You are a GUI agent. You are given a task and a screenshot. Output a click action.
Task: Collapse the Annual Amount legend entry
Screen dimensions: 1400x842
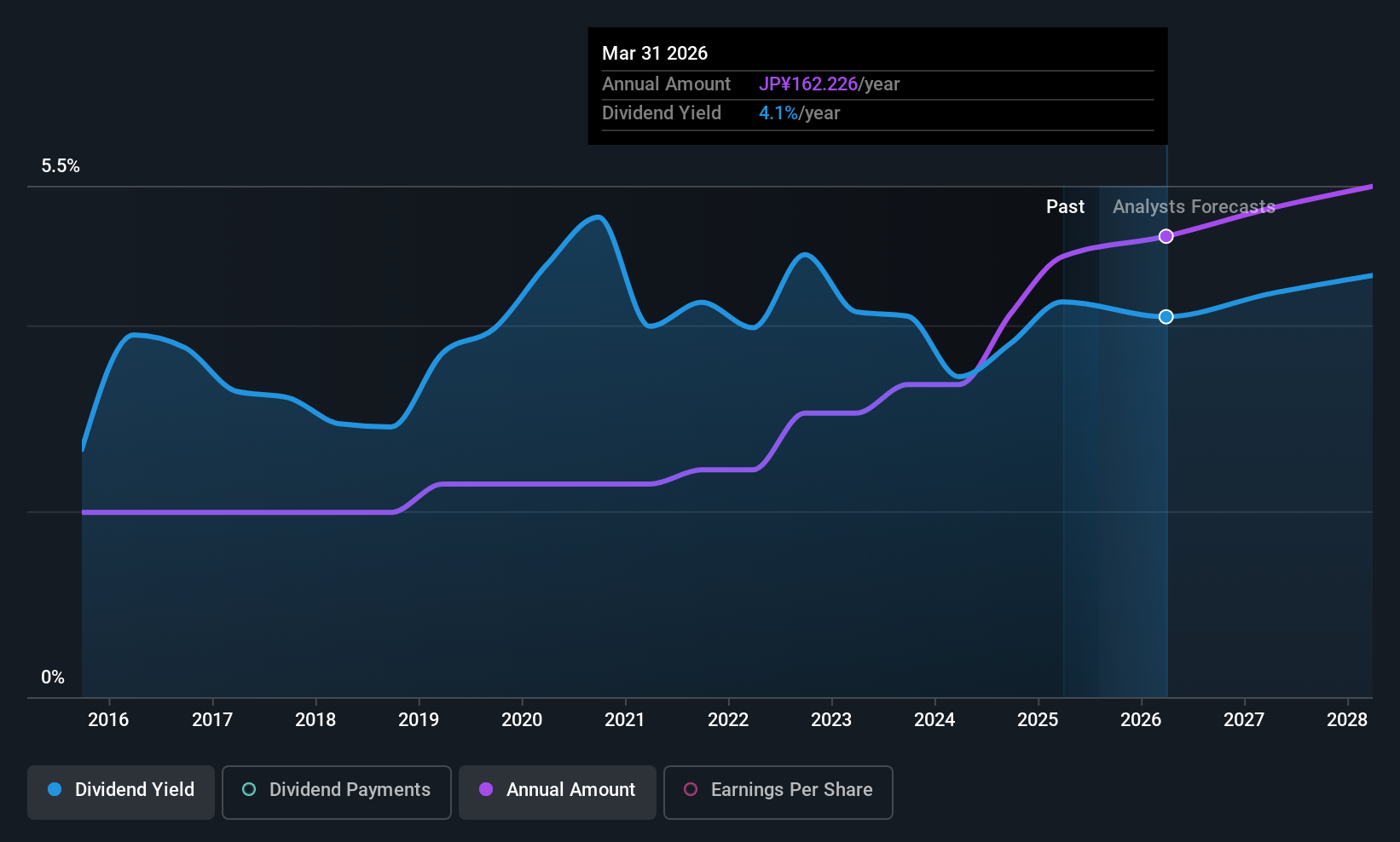click(x=557, y=791)
